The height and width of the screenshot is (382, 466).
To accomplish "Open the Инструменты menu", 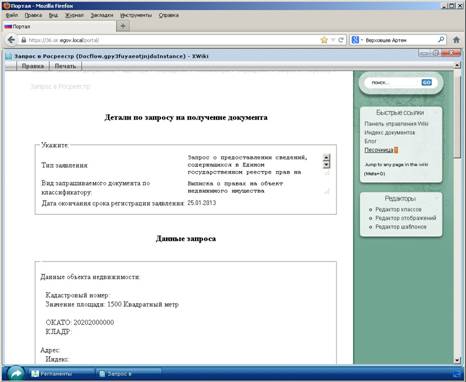I will [136, 15].
